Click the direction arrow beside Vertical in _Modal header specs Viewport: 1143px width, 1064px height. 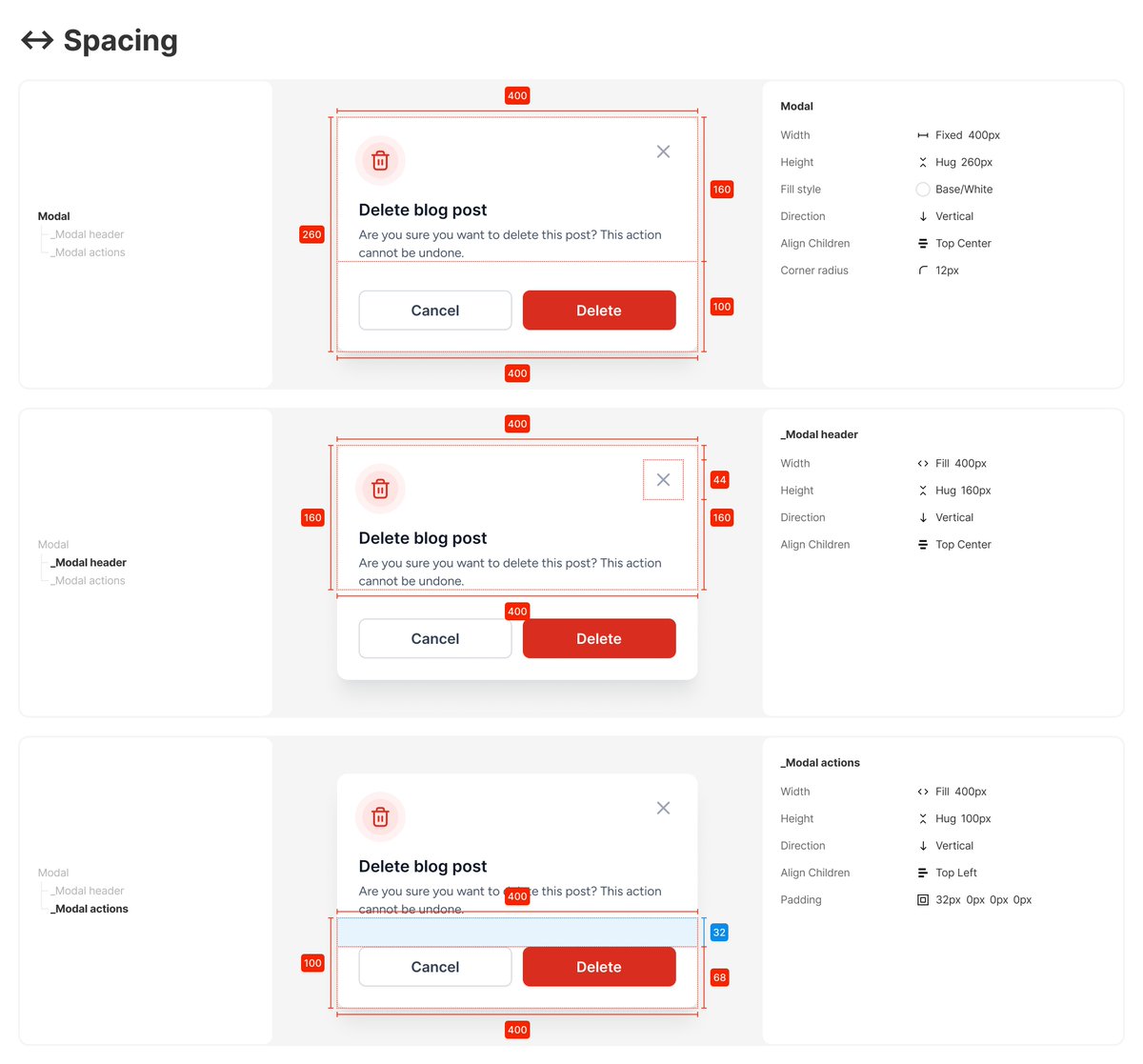click(x=923, y=518)
